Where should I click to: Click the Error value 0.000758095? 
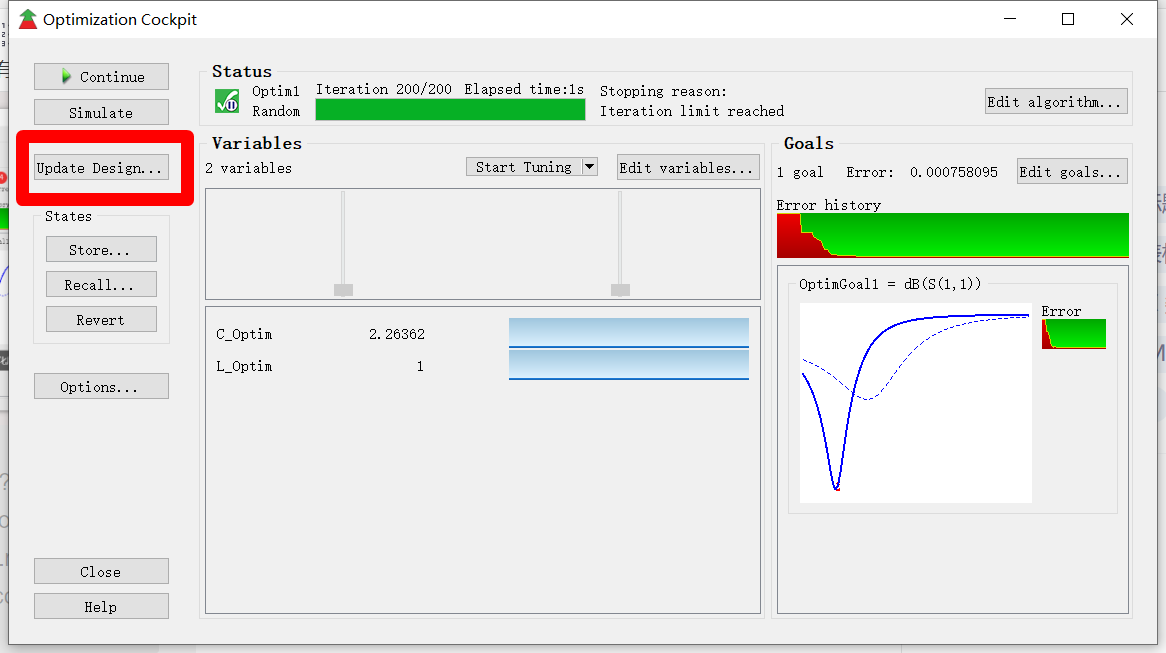[x=953, y=172]
